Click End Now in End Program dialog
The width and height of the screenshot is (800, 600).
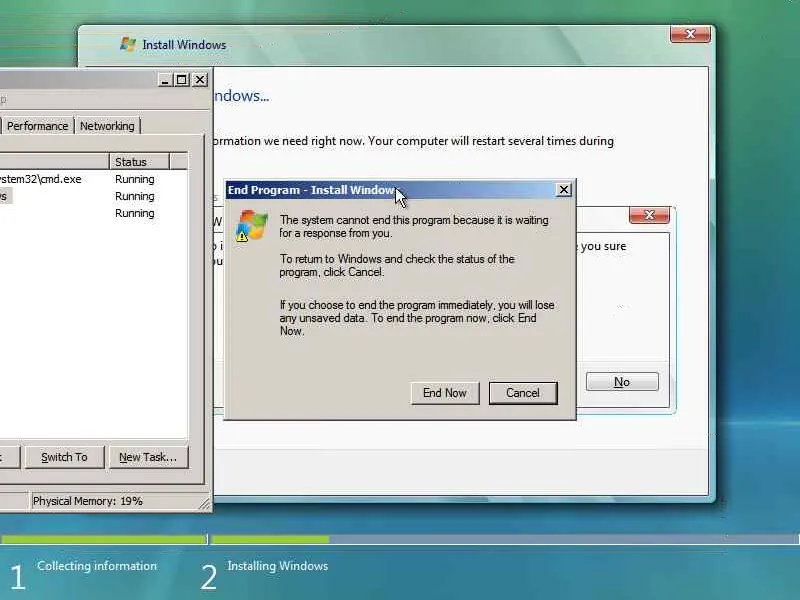[444, 393]
